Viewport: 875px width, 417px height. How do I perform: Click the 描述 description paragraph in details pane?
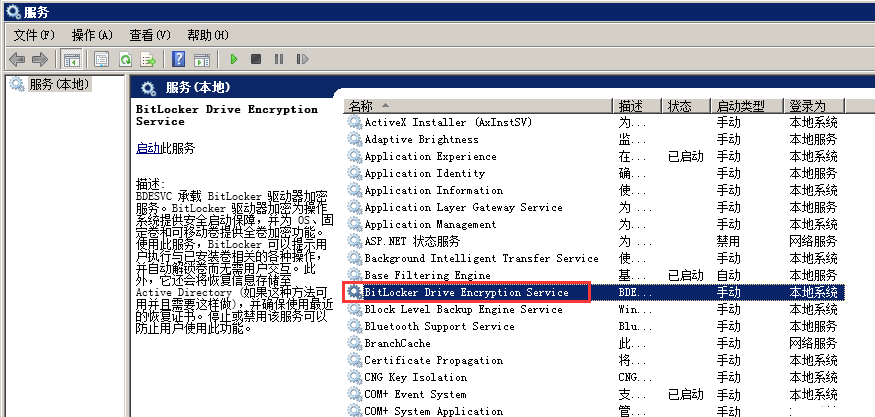[x=235, y=261]
